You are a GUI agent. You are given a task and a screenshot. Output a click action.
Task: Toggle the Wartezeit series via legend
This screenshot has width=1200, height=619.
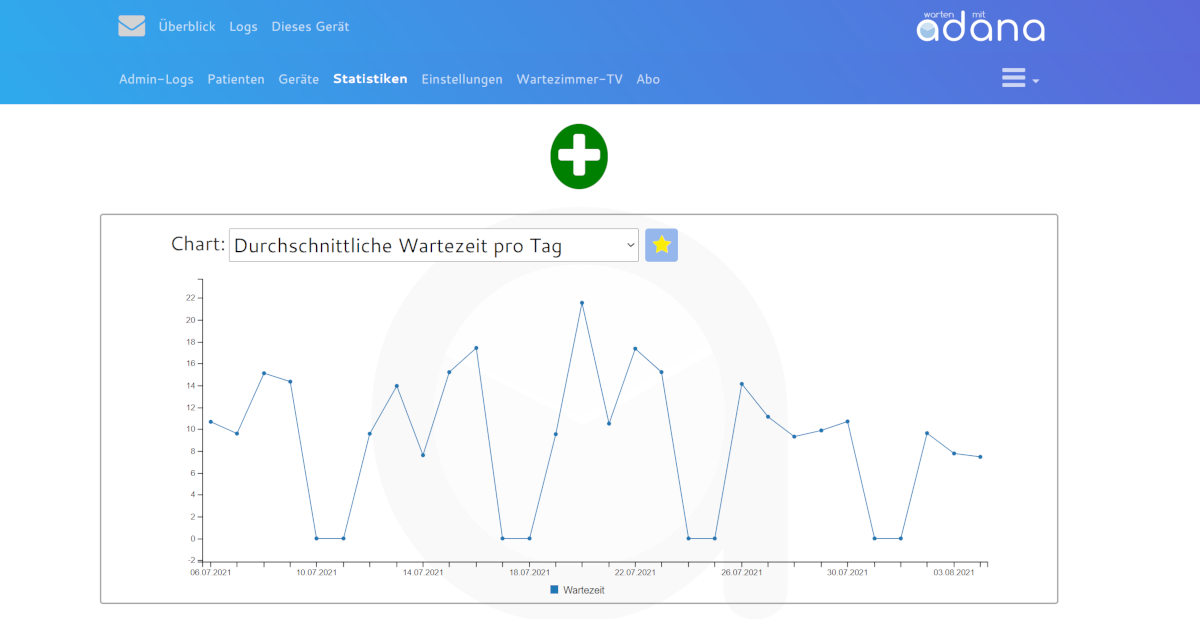pos(580,590)
